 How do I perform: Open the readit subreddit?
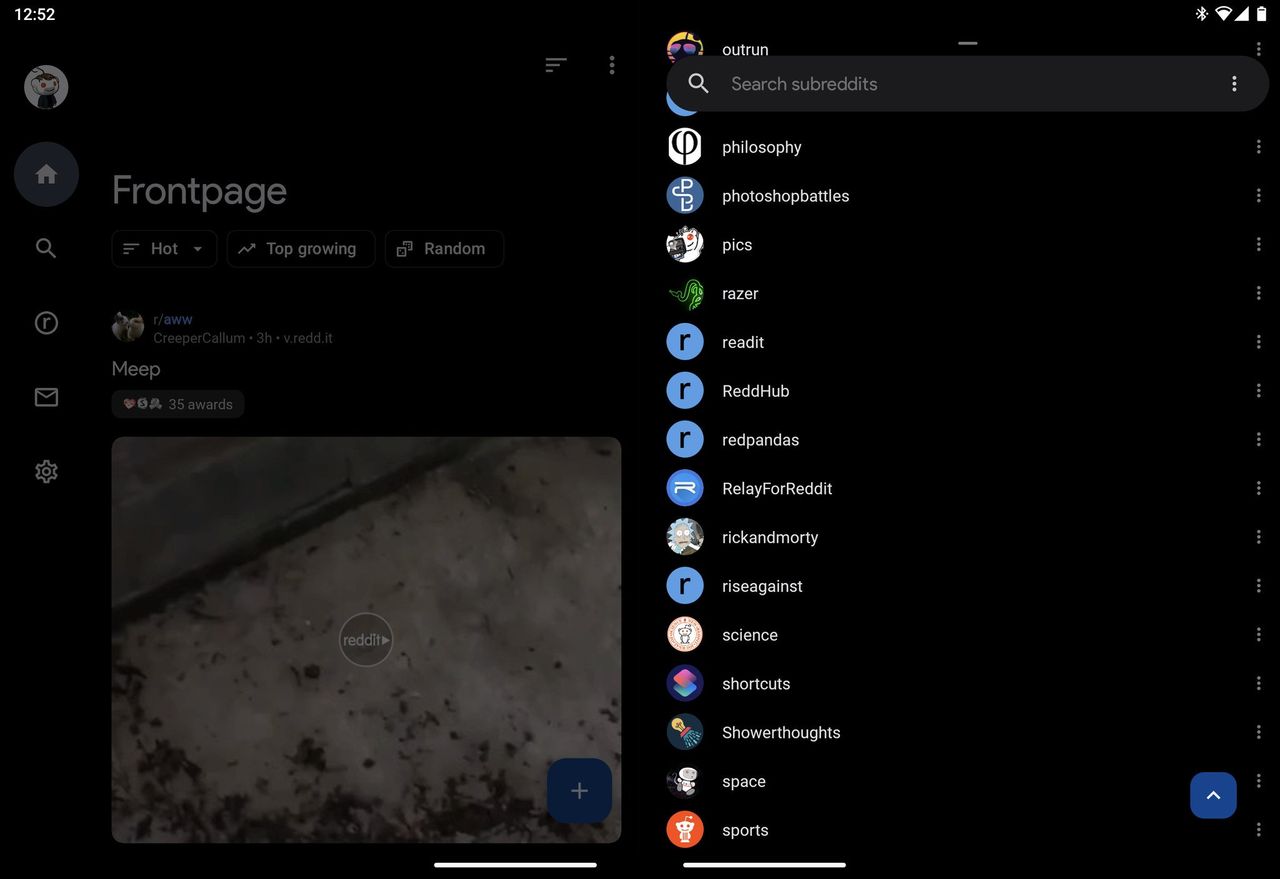click(743, 342)
